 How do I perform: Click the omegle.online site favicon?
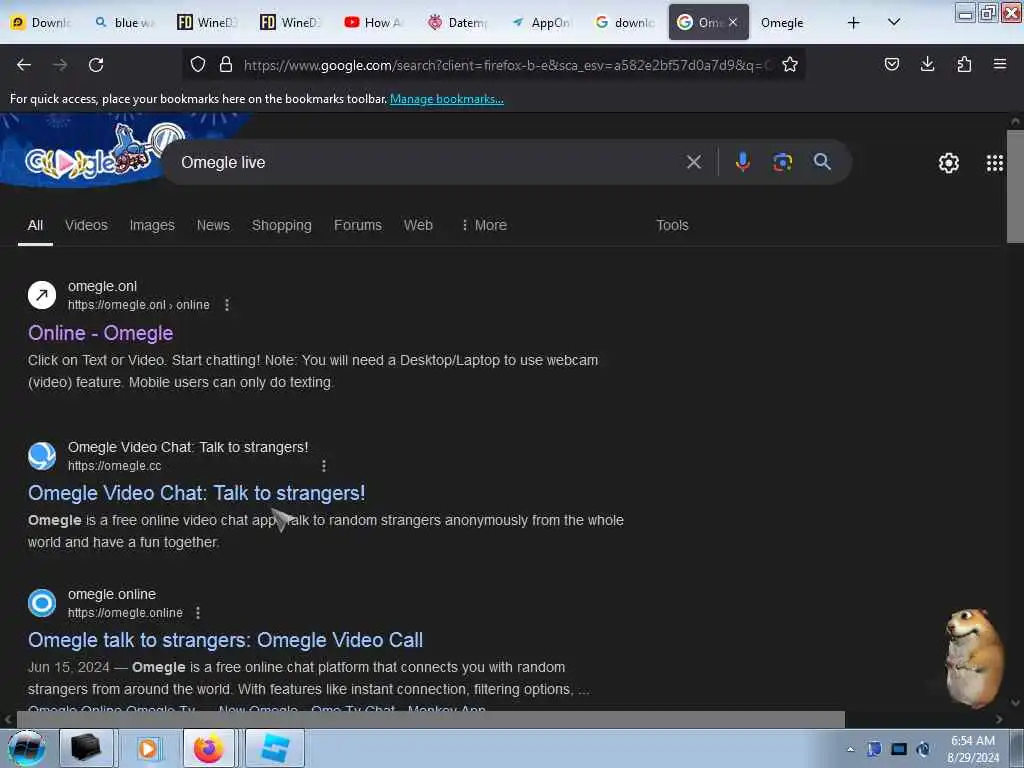(x=42, y=603)
